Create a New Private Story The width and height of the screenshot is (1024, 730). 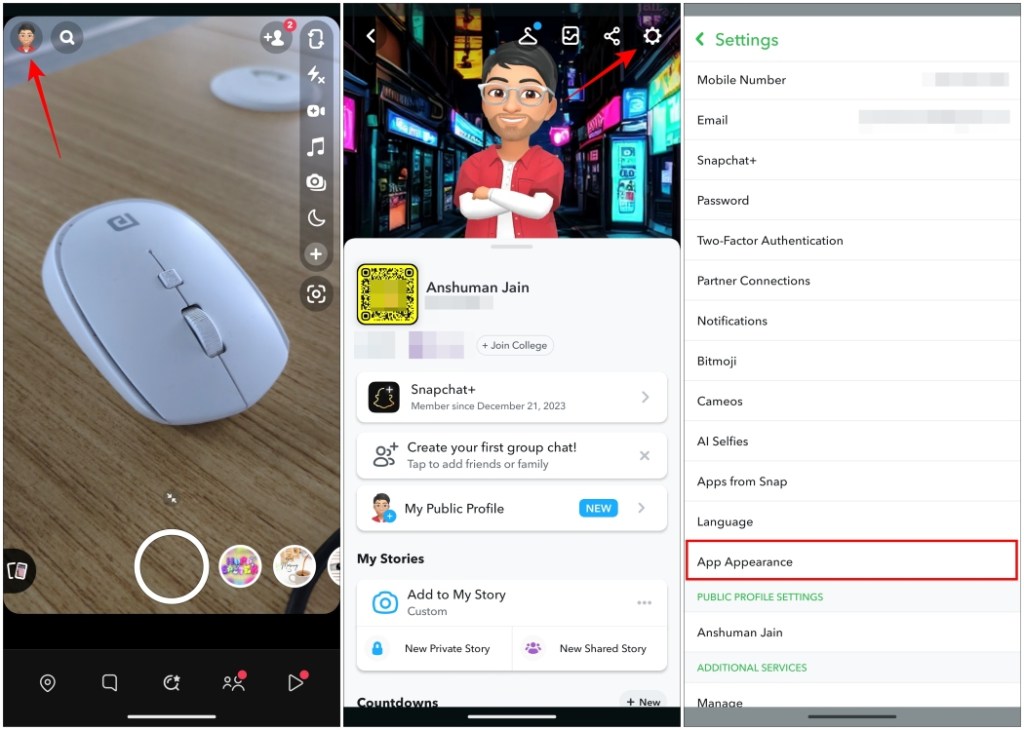pos(434,648)
